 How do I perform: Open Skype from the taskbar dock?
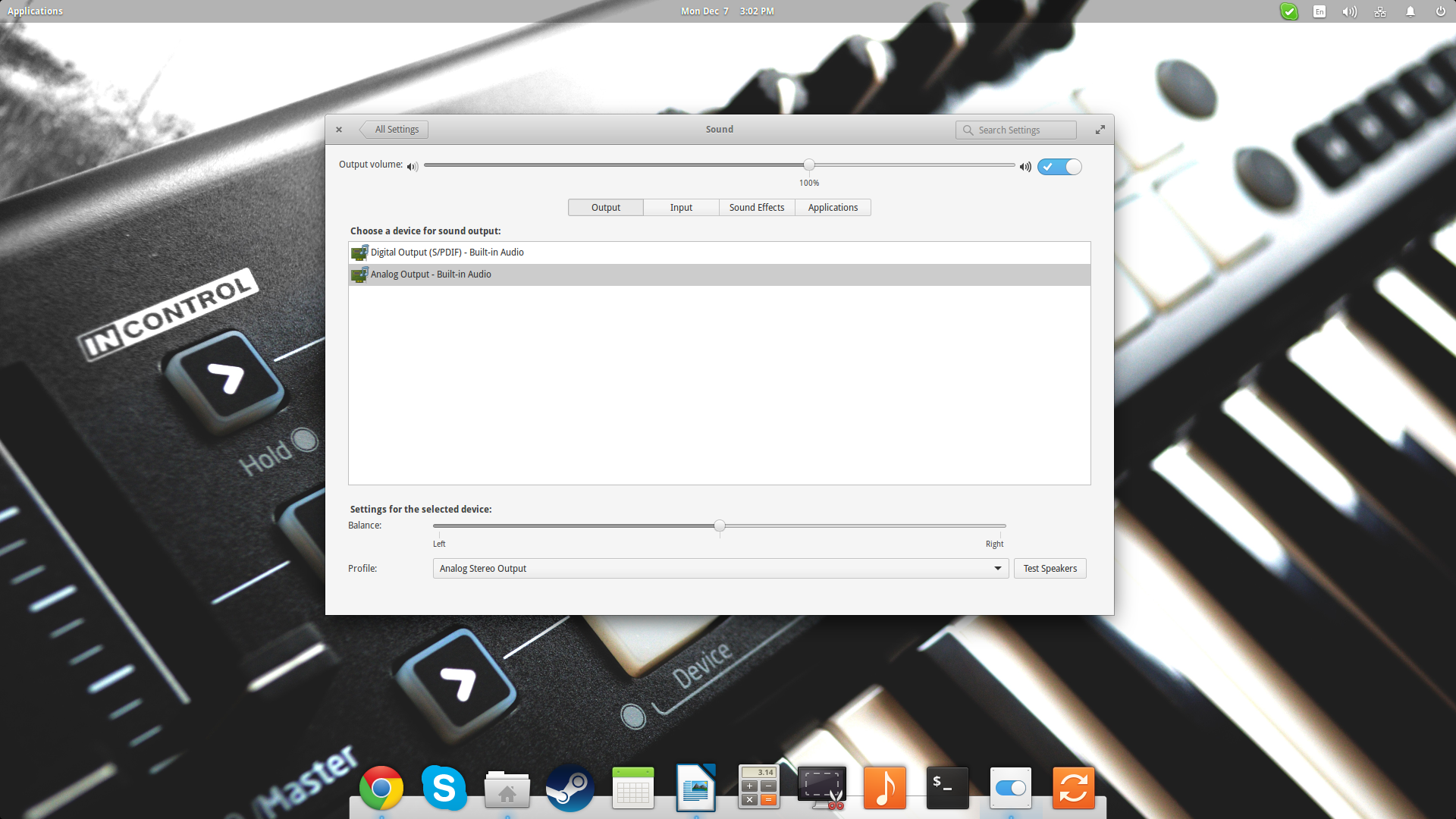(x=443, y=788)
